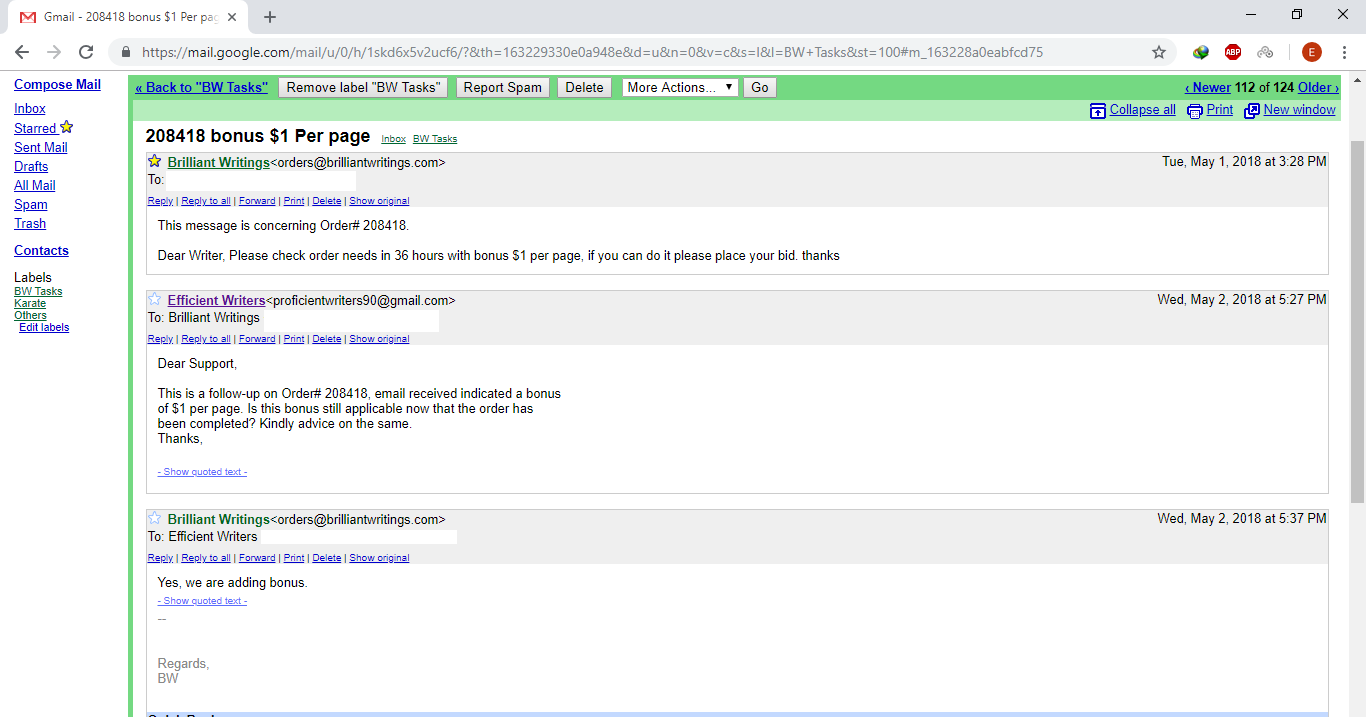Image resolution: width=1366 pixels, height=717 pixels.
Task: Go back to "BW Tasks" link
Action: pyautogui.click(x=201, y=87)
